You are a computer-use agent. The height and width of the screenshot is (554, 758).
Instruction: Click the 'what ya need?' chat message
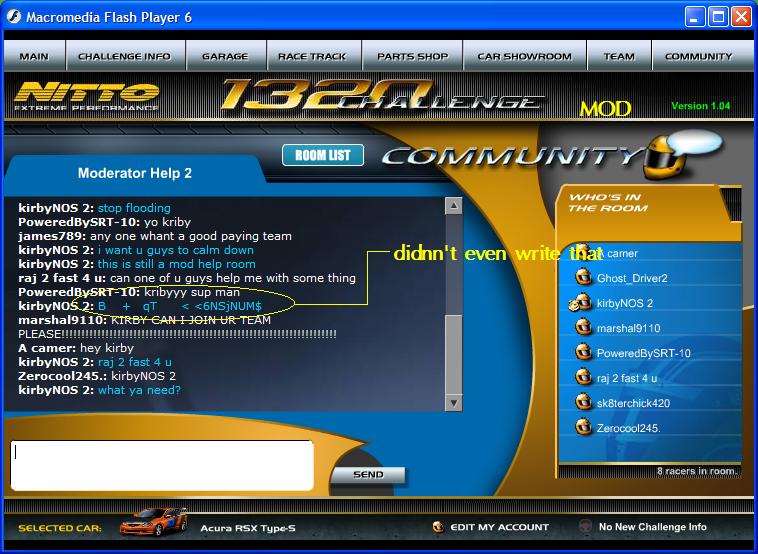click(x=139, y=390)
